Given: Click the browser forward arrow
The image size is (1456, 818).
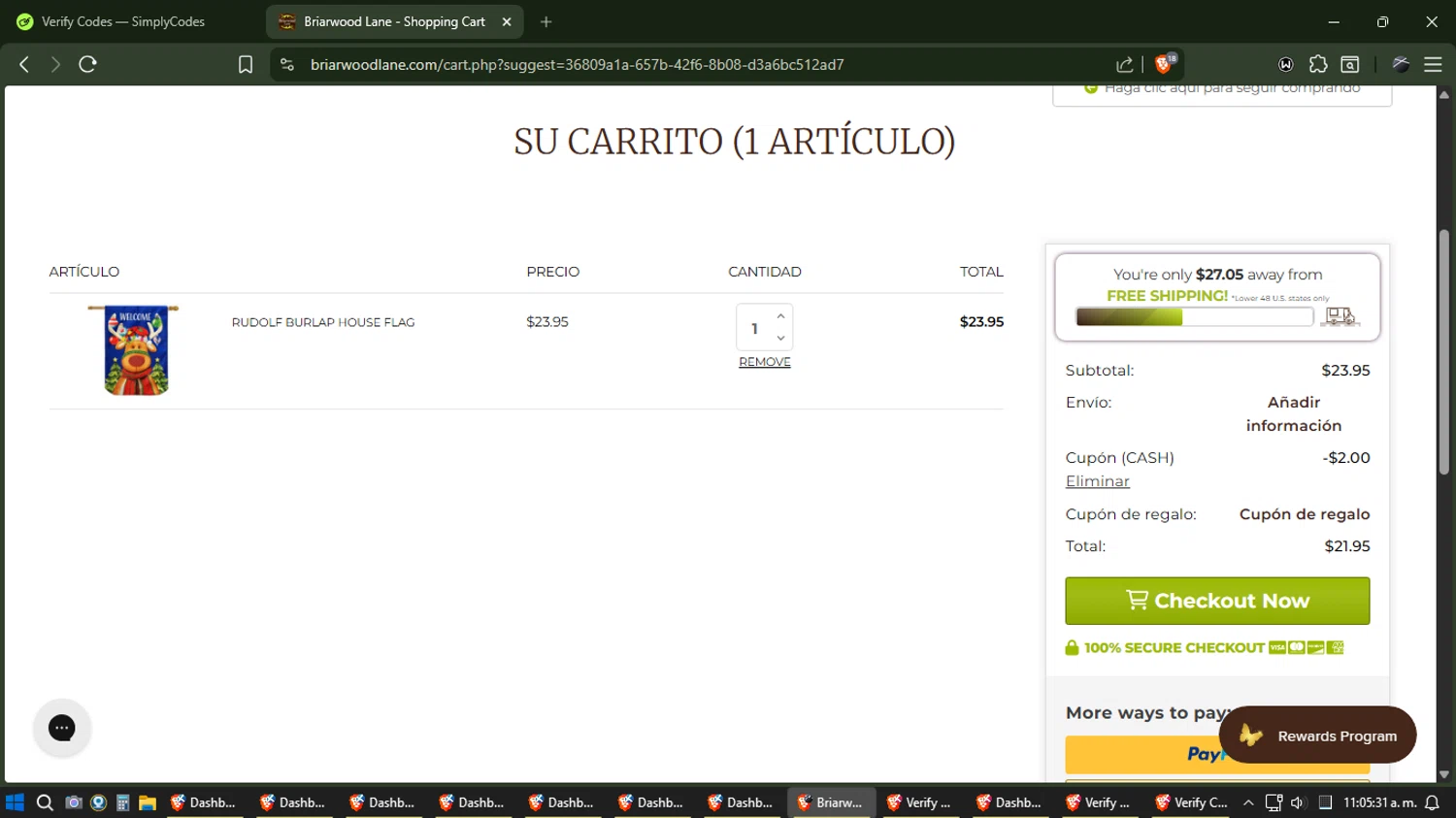Looking at the screenshot, I should point(55,64).
